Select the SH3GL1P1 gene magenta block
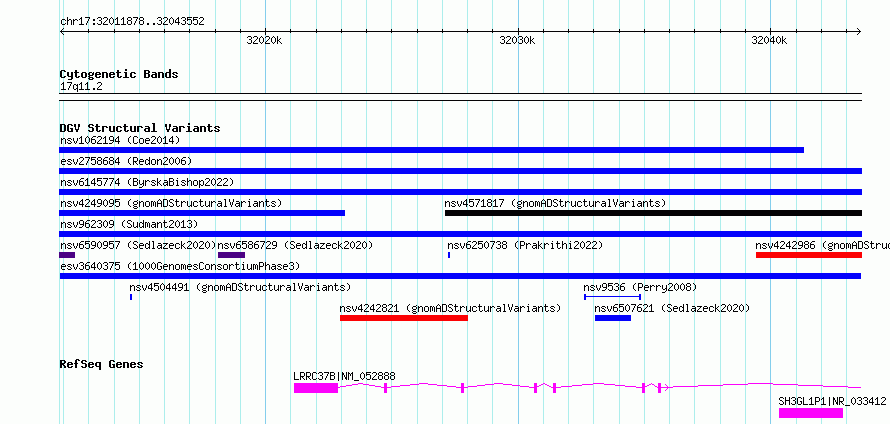 point(811,413)
